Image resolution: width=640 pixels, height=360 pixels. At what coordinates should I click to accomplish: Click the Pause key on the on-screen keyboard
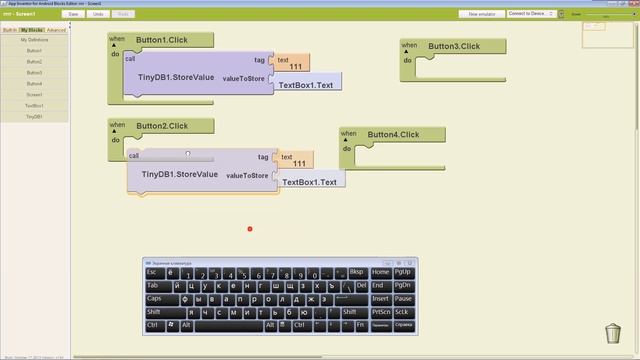coord(404,300)
